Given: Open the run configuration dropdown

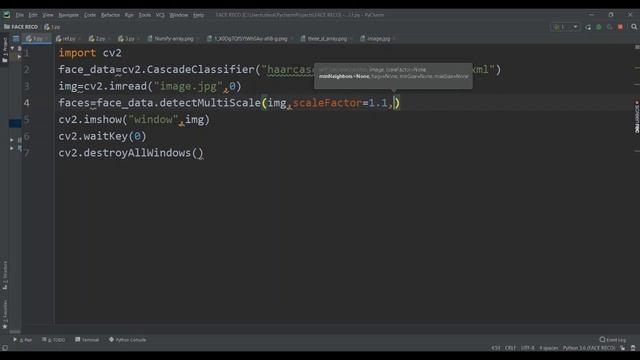Looking at the screenshot, I should [x=565, y=27].
